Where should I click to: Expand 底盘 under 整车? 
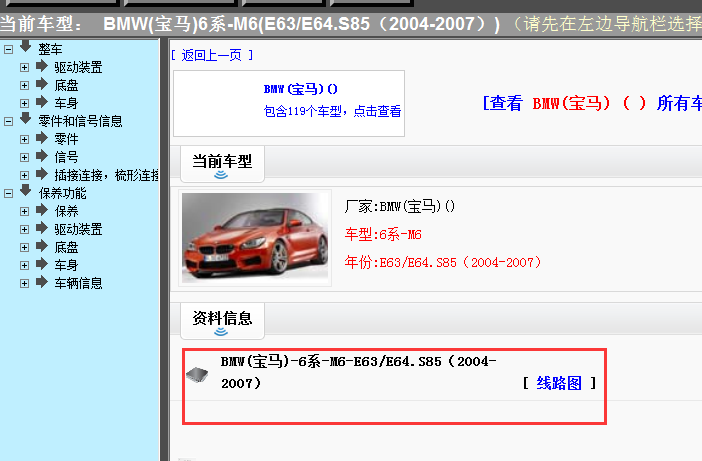click(24, 85)
